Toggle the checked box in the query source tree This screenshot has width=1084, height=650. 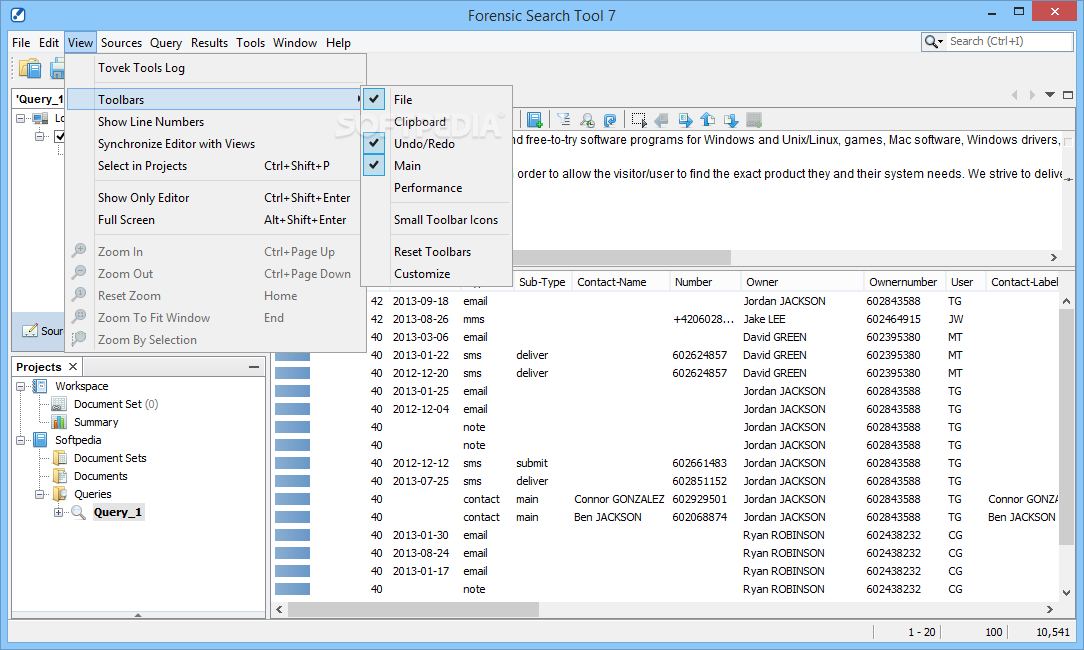click(x=60, y=136)
